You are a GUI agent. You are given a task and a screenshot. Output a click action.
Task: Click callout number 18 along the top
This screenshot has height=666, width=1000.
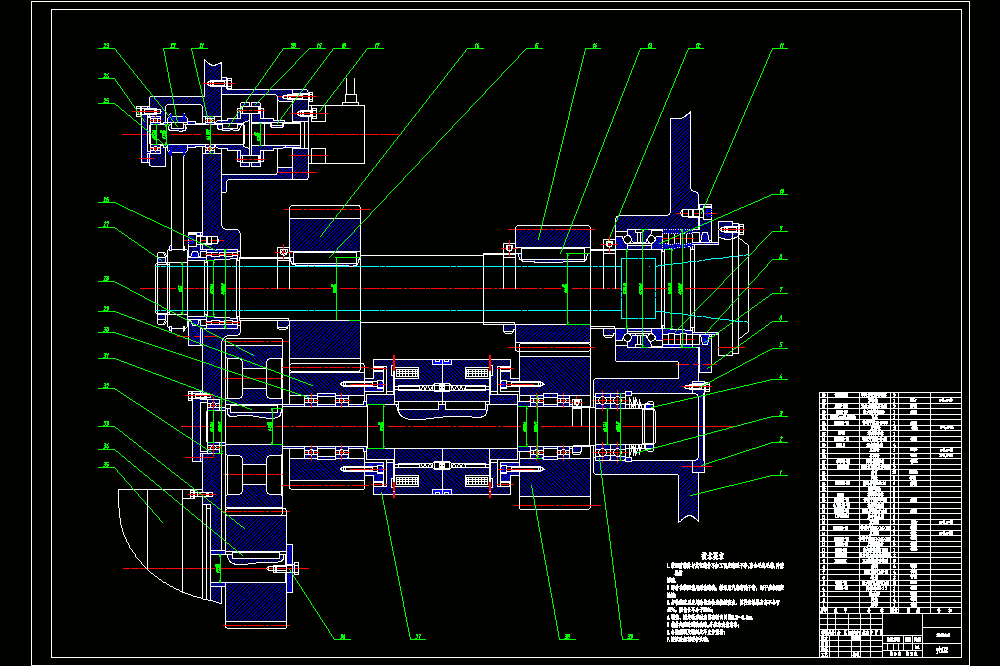(344, 46)
